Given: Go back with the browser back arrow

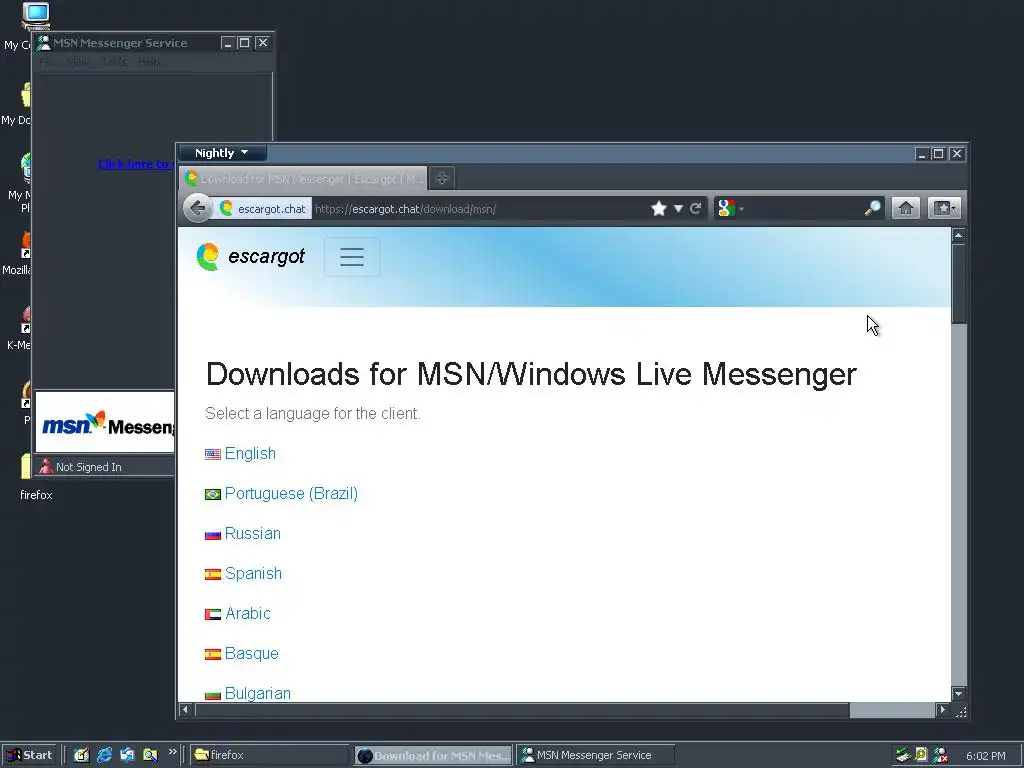Looking at the screenshot, I should tap(197, 208).
